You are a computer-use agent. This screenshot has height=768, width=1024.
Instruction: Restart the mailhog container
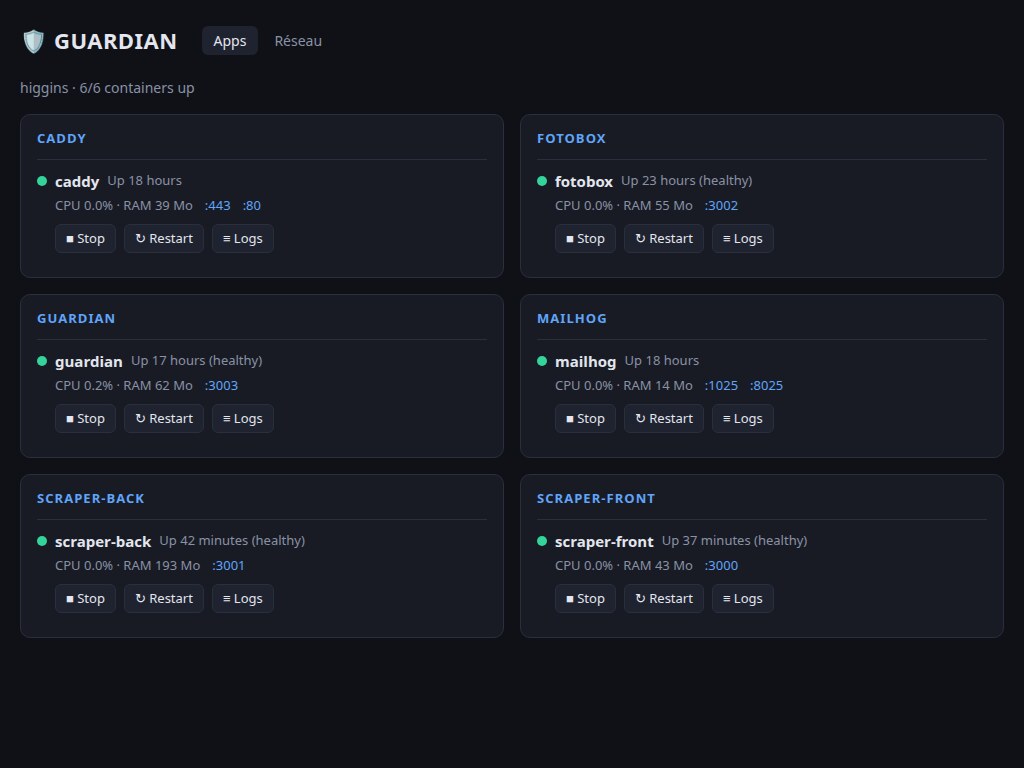664,419
